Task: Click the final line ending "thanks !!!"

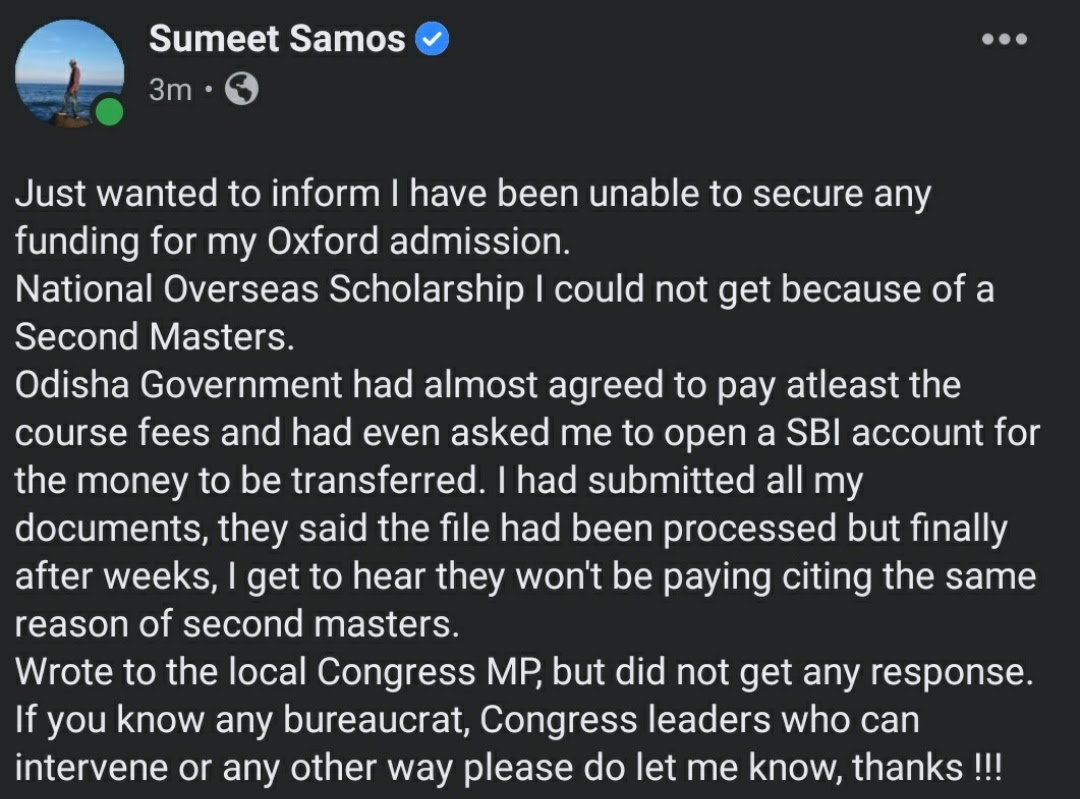Action: click(508, 768)
